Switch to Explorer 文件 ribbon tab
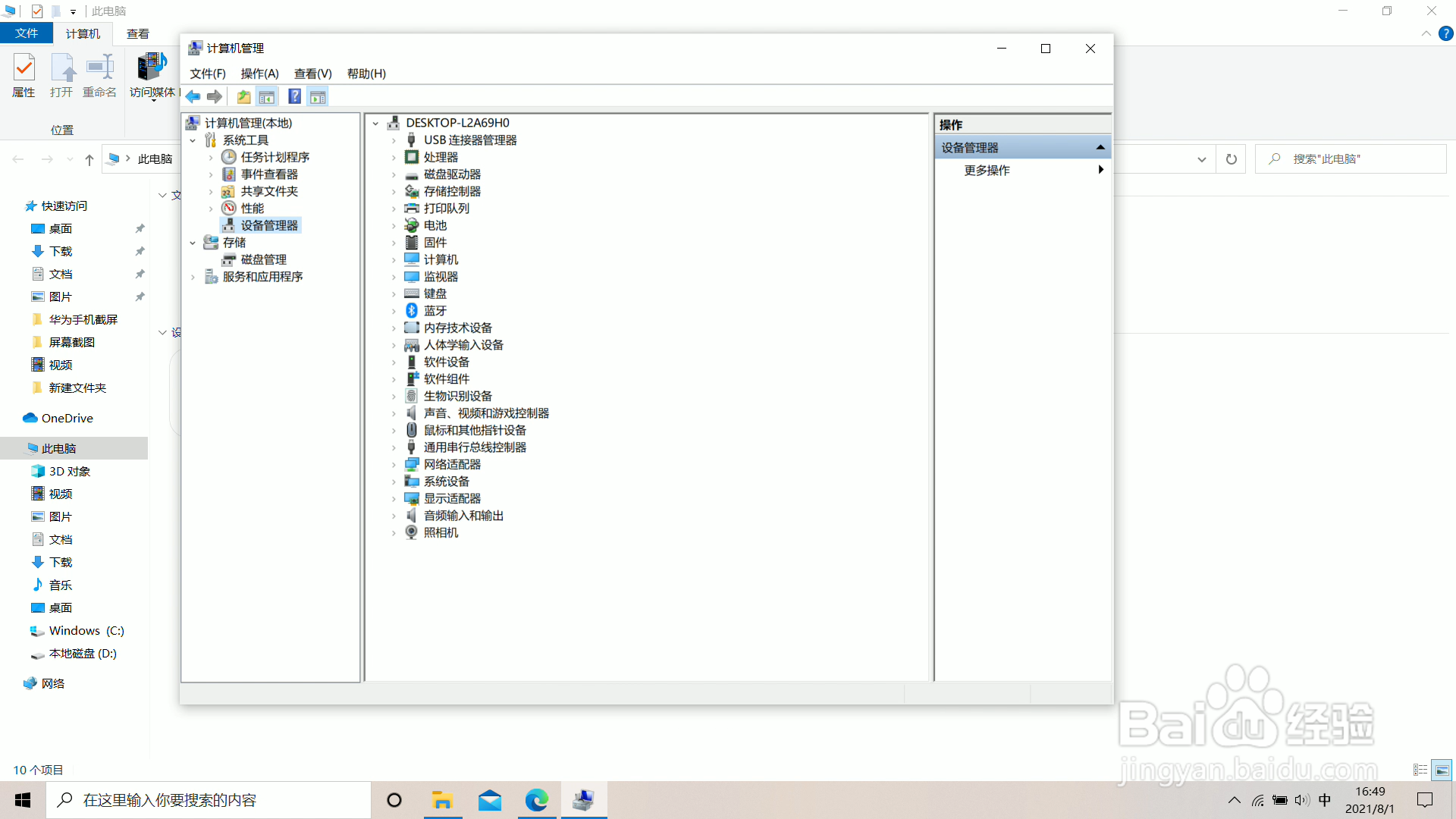 click(x=27, y=33)
